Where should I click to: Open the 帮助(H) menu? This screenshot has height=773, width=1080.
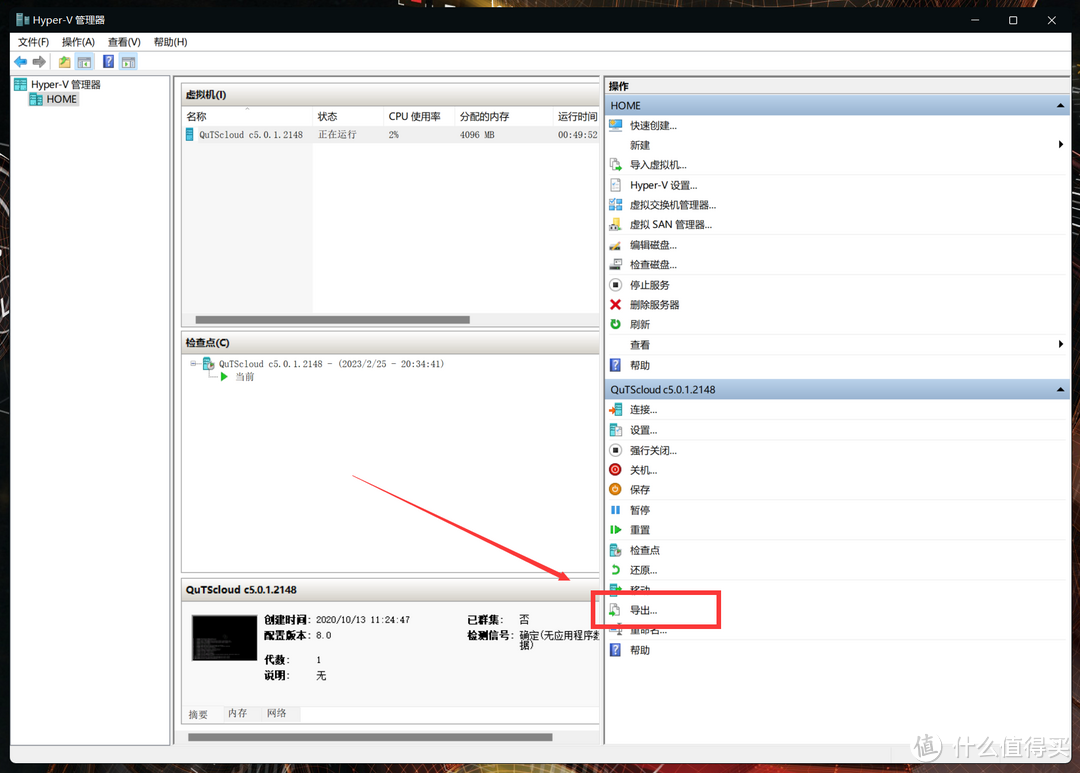170,42
